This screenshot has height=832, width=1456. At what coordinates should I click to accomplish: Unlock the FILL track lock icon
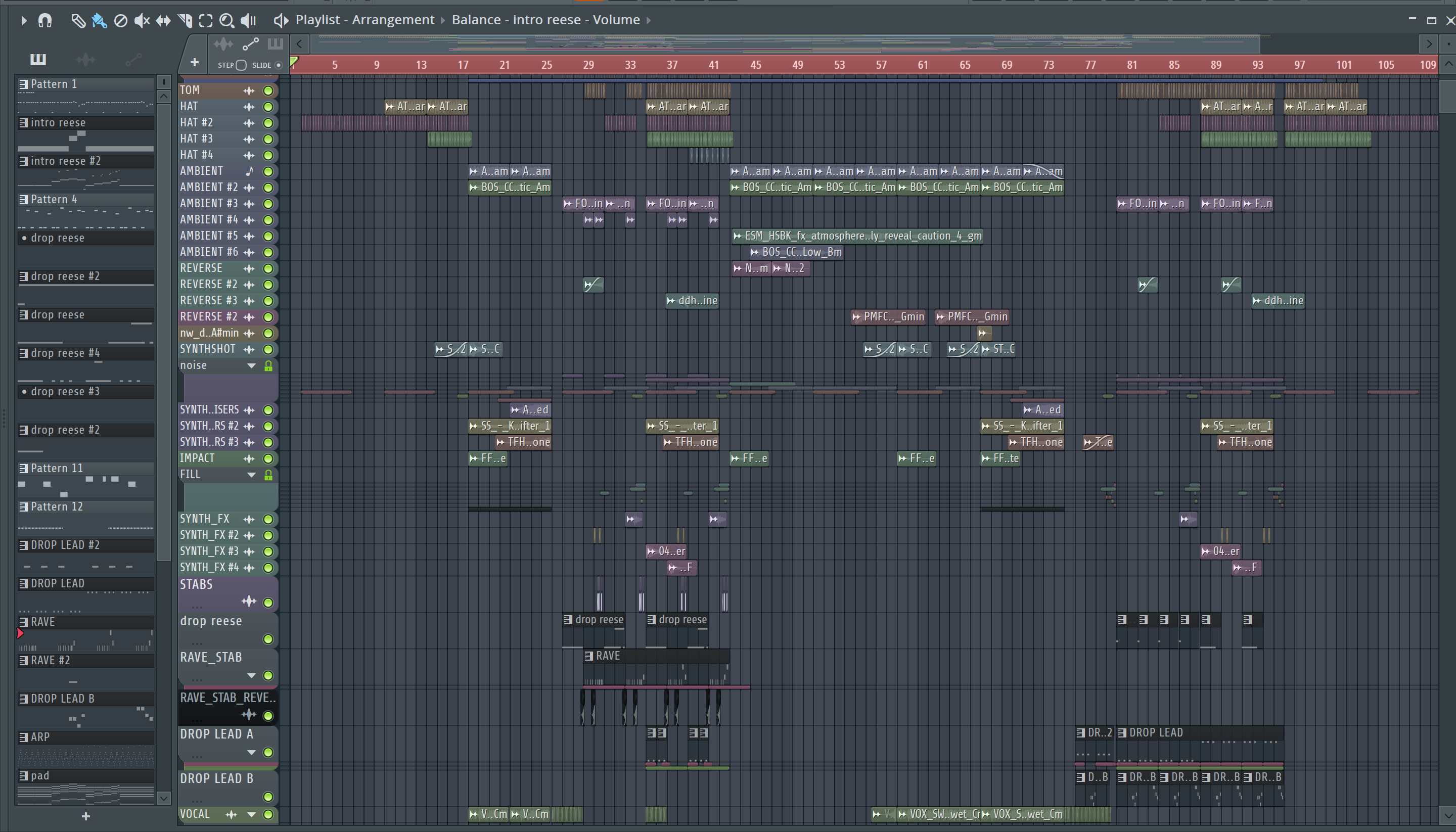tap(268, 476)
